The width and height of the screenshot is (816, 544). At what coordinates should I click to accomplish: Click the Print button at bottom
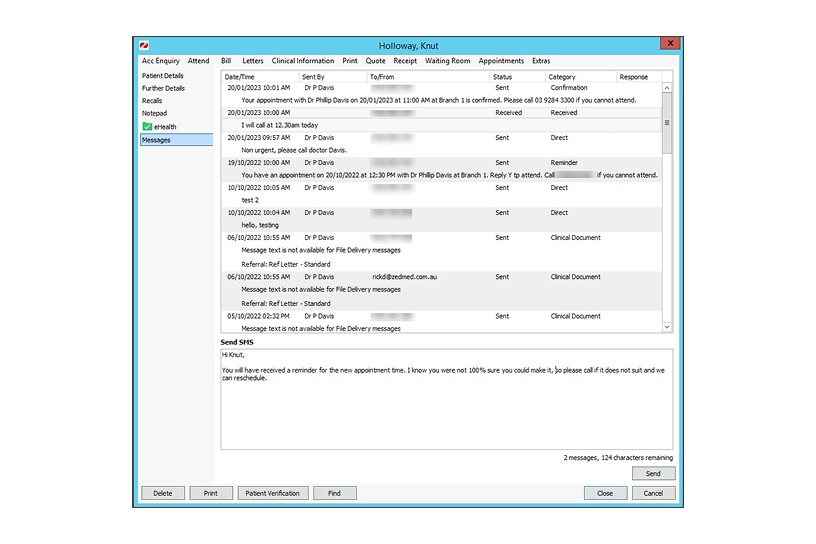click(211, 493)
